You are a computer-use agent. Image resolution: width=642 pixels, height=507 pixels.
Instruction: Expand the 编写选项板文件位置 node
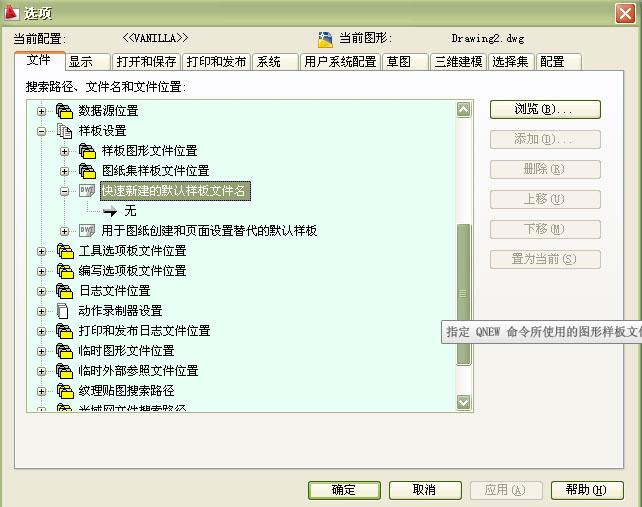click(41, 271)
